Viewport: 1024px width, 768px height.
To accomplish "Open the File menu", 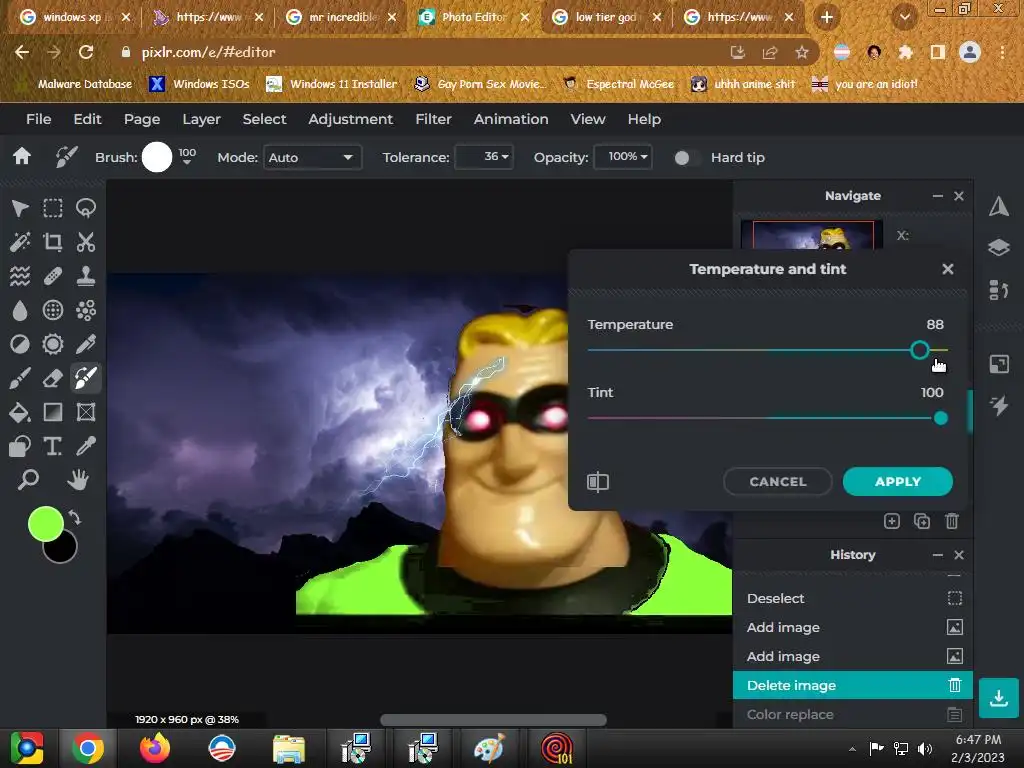I will tap(39, 119).
